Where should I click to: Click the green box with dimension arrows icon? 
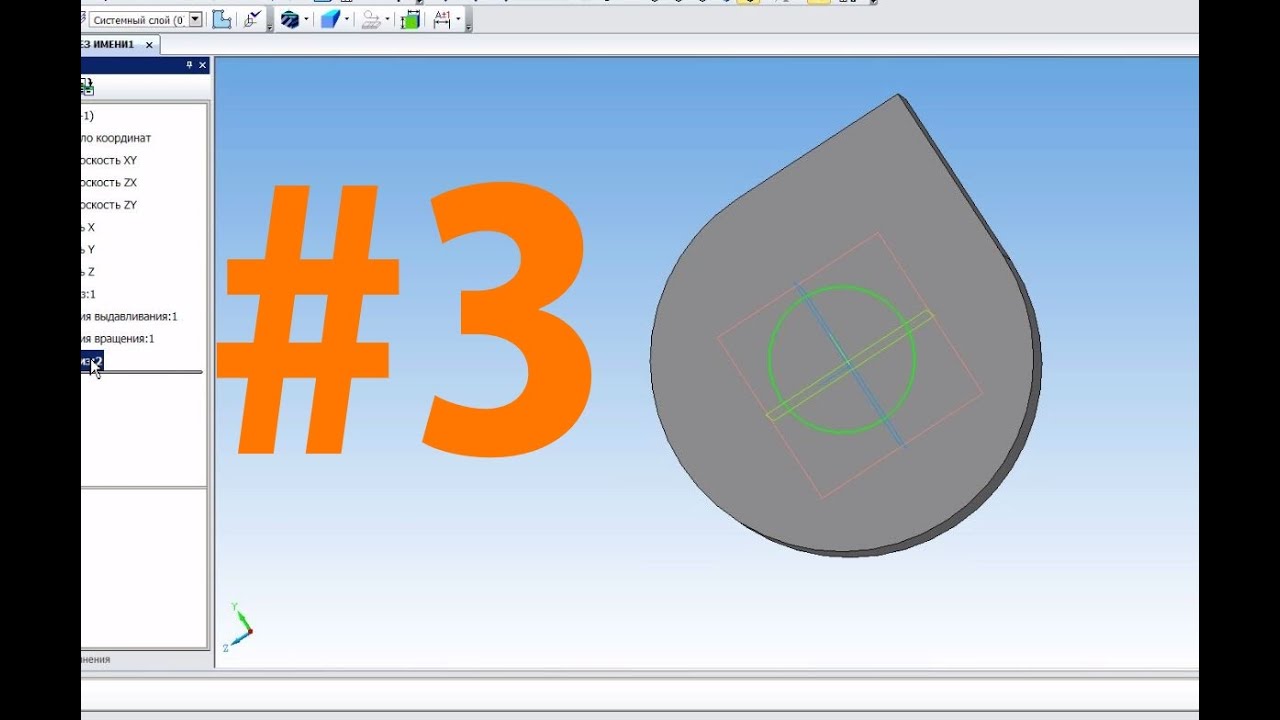[410, 19]
